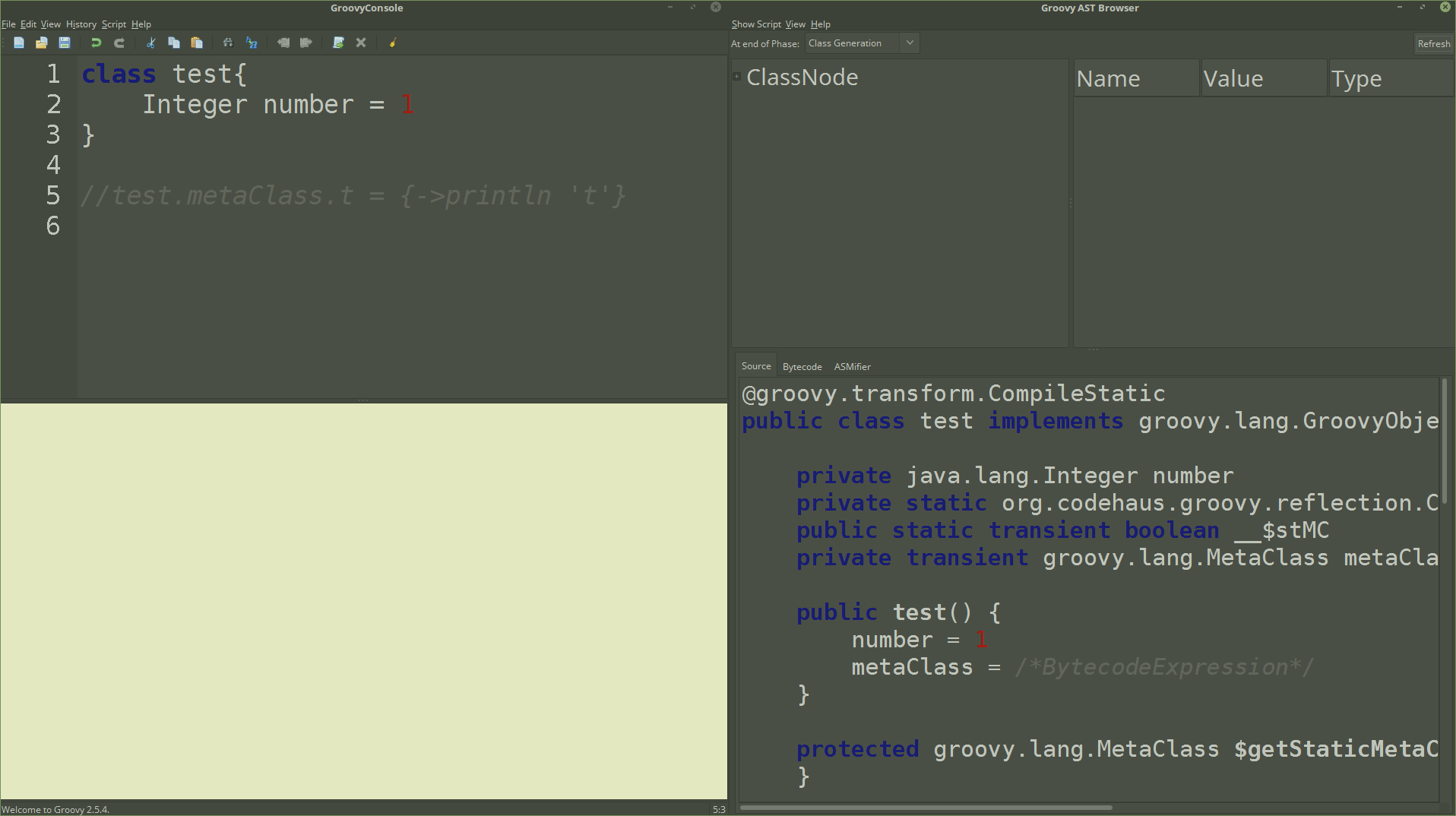Open Show Script menu in AST Browser
Screen dimensions: 1456x816
pyautogui.click(x=755, y=24)
